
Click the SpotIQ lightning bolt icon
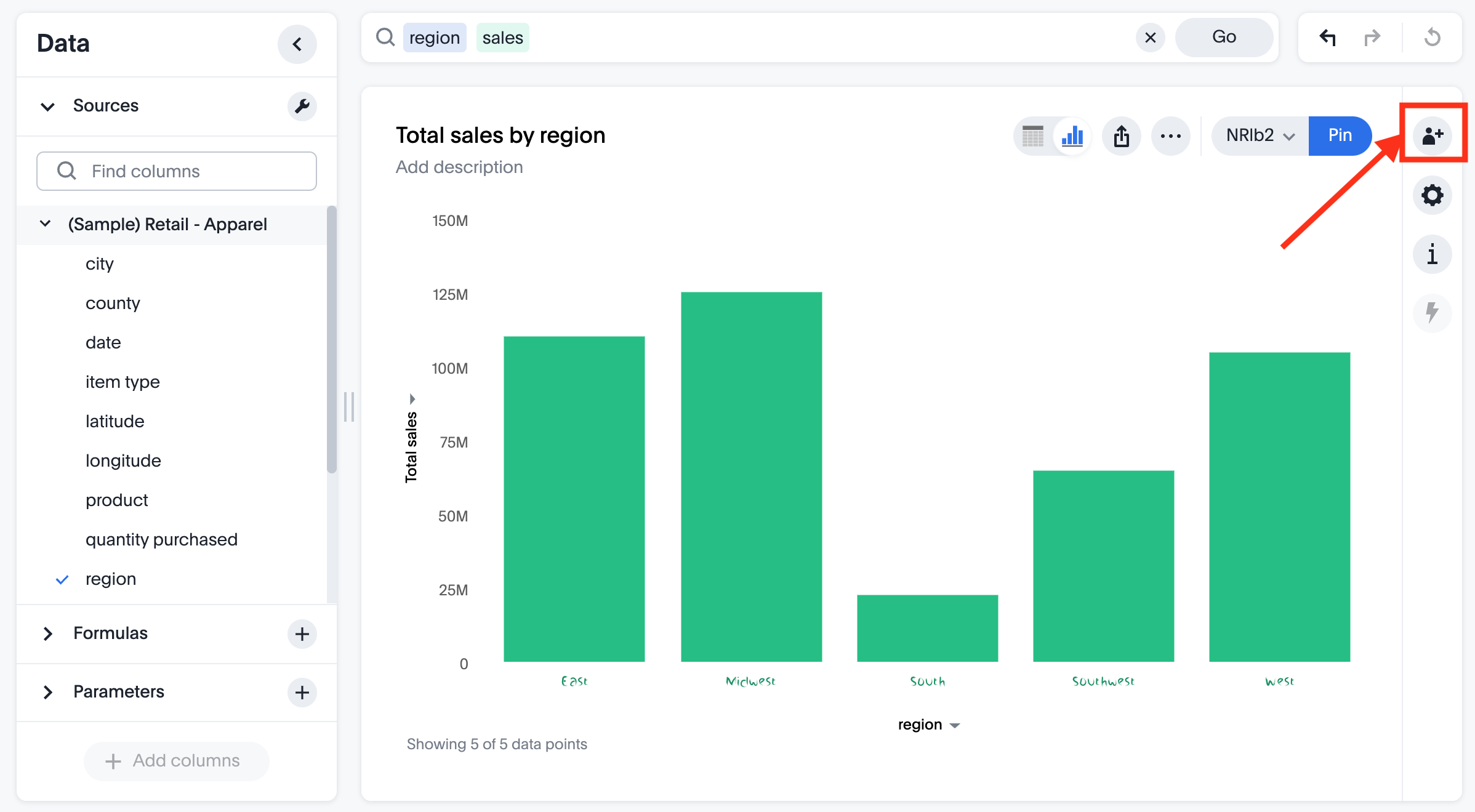pyautogui.click(x=1432, y=313)
